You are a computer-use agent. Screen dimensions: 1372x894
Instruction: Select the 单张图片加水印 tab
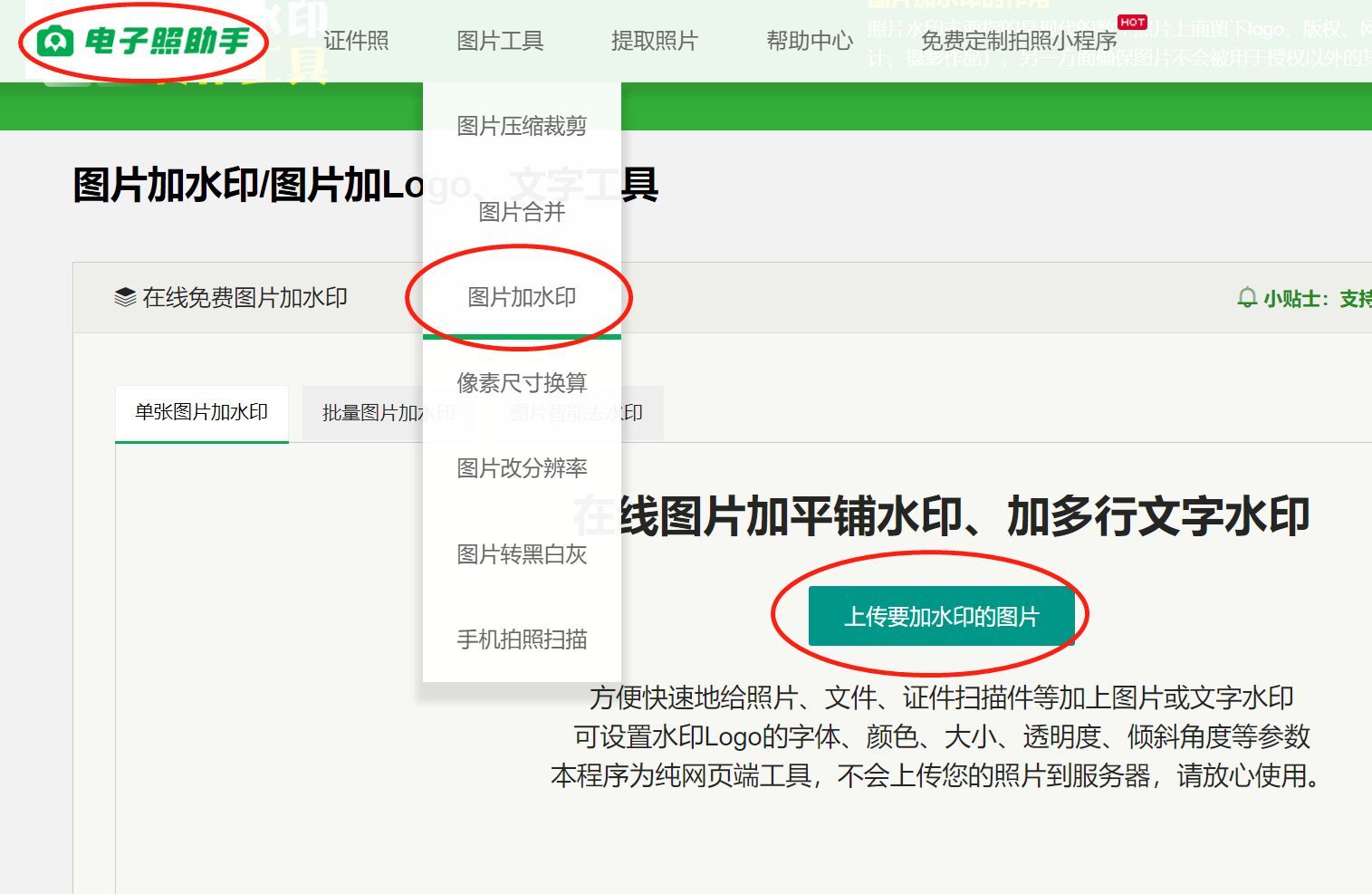[x=201, y=412]
